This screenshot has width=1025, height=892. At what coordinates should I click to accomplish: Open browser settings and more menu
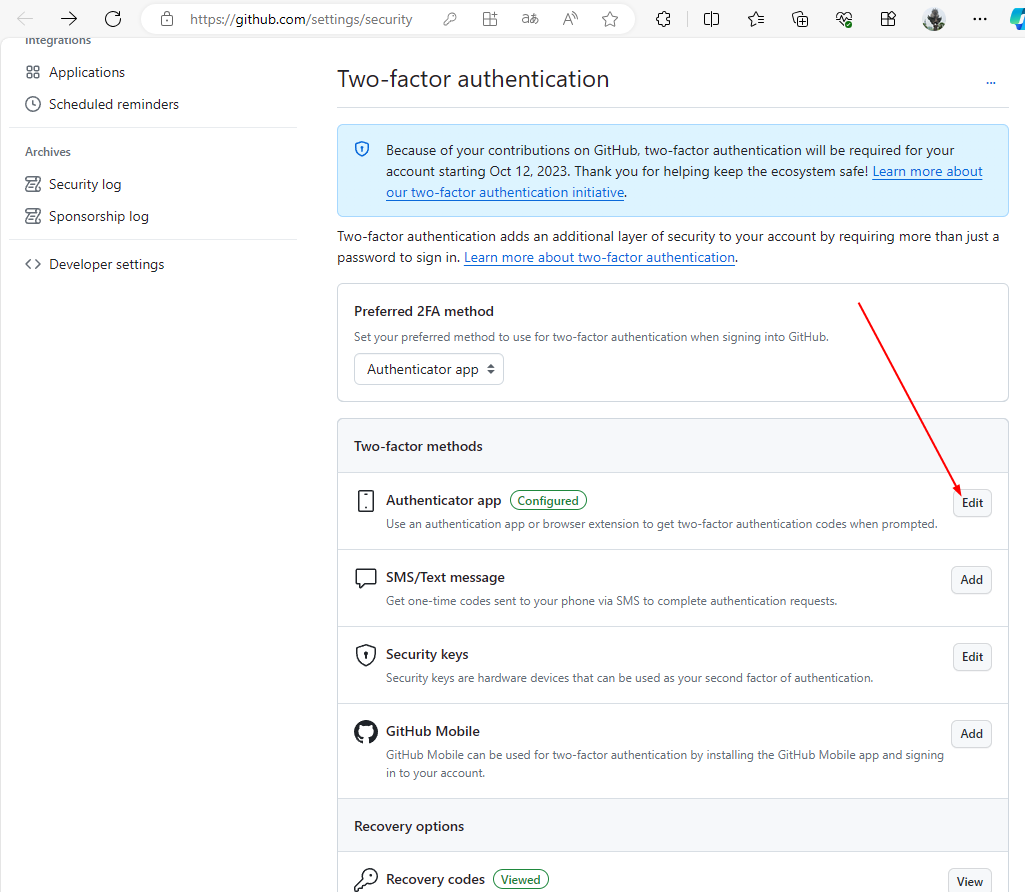pyautogui.click(x=979, y=19)
